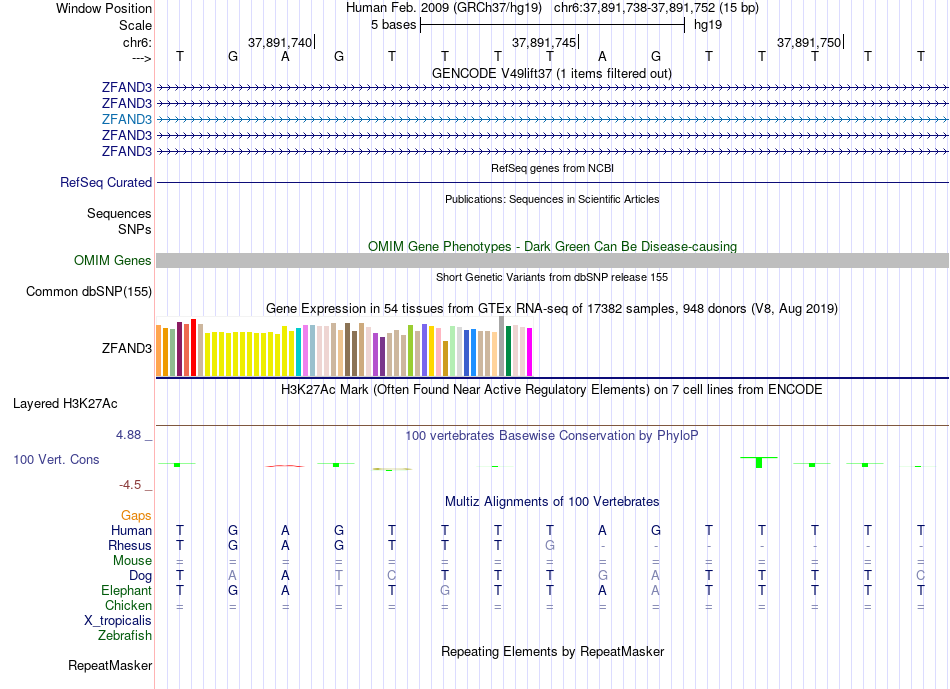Click the Elephant alignment row label

click(x=127, y=591)
